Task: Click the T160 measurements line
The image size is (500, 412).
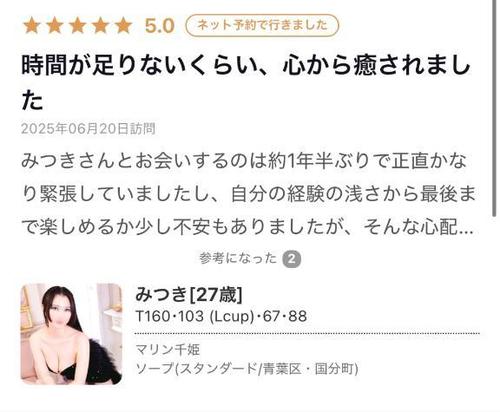Action: (221, 316)
